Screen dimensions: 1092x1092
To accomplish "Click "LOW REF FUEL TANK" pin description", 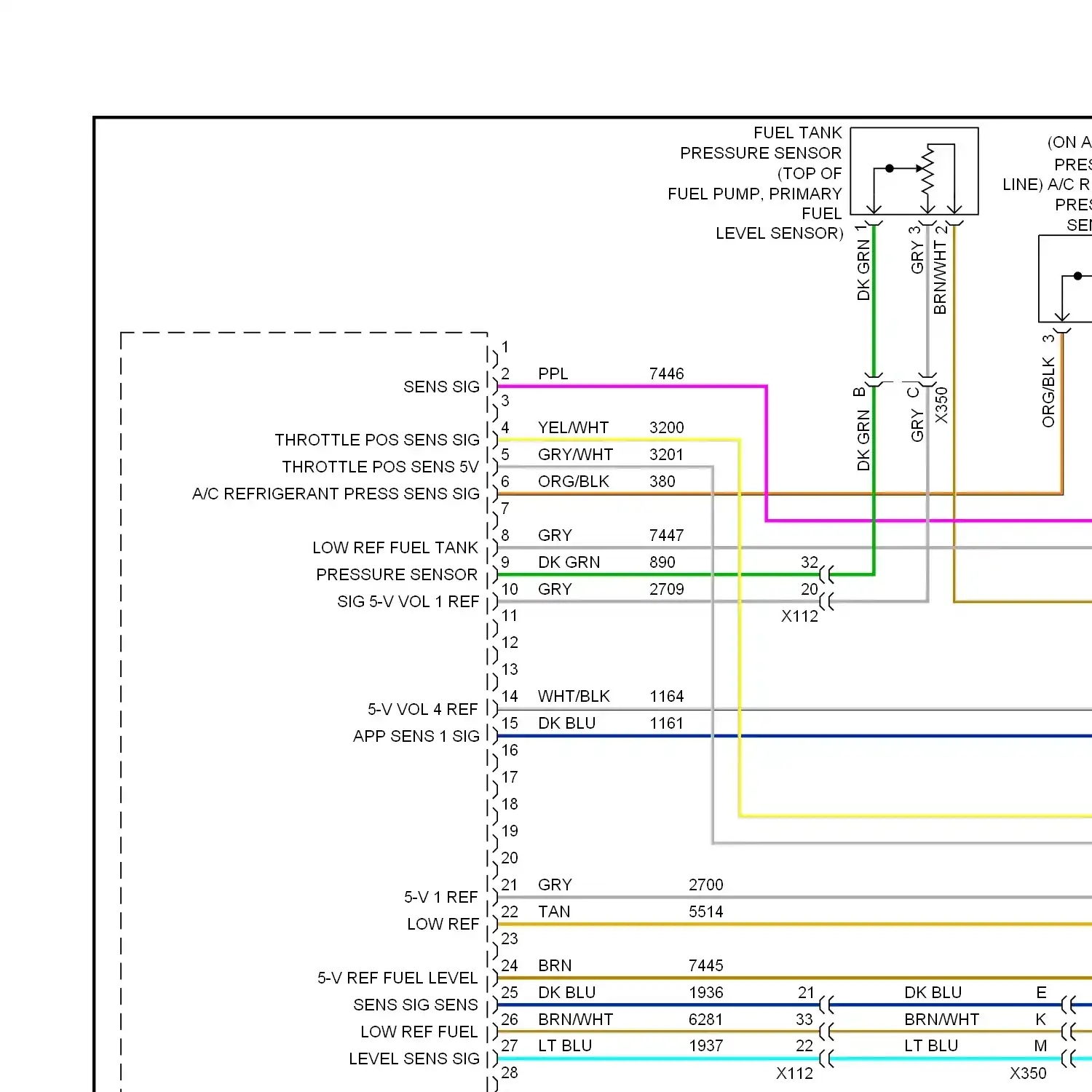I will click(395, 547).
